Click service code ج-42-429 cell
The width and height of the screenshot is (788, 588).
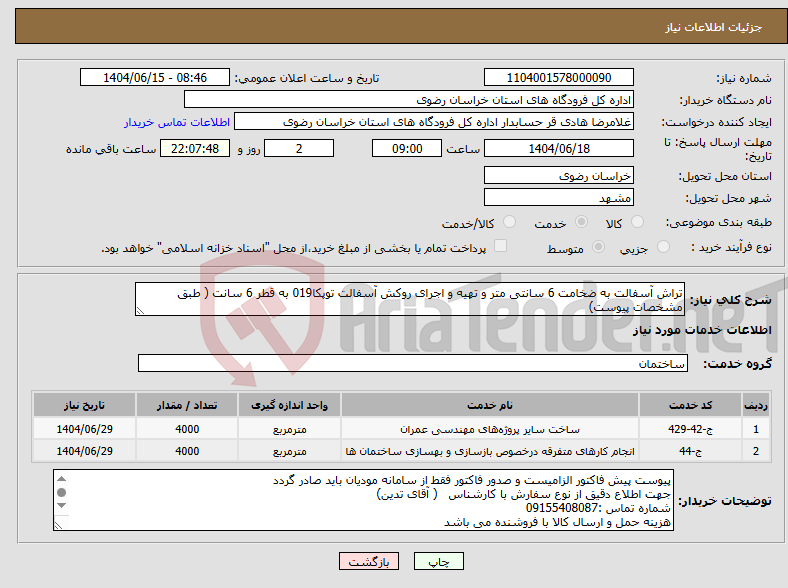691,429
